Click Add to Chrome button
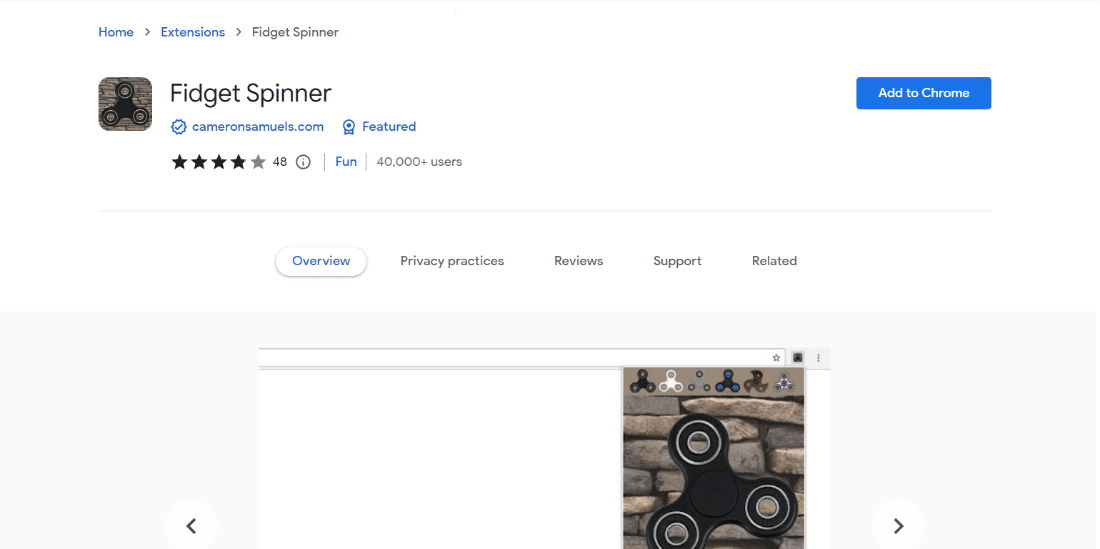The image size is (1100, 549). tap(923, 93)
